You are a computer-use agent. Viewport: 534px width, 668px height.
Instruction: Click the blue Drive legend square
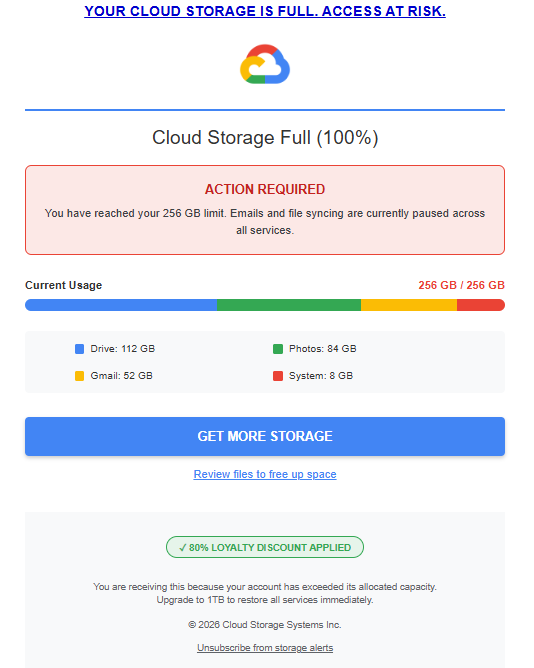(x=79, y=349)
